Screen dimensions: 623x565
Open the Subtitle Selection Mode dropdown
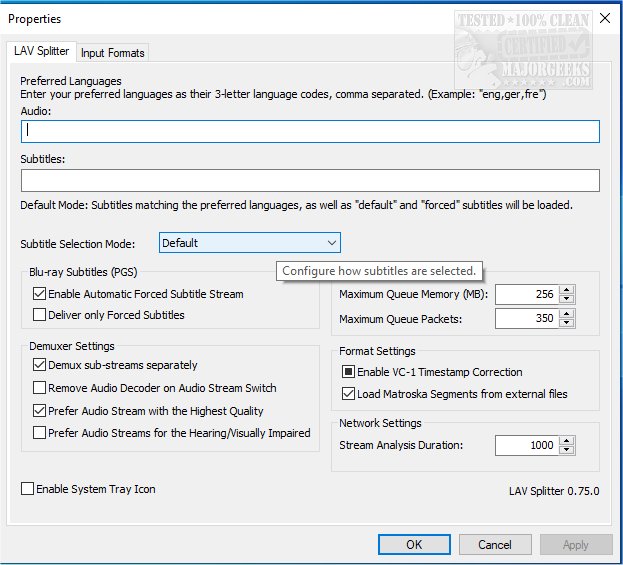[x=250, y=243]
